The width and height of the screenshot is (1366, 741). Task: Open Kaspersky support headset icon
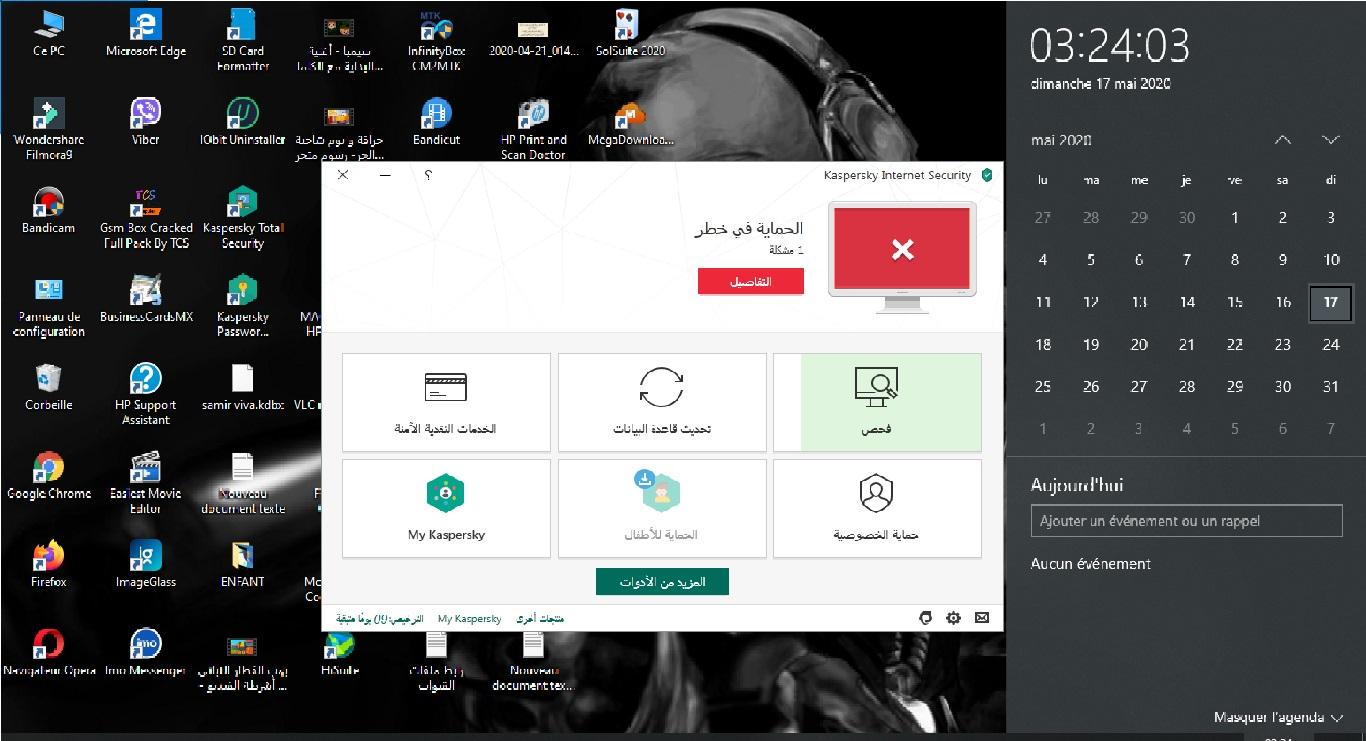(x=925, y=618)
